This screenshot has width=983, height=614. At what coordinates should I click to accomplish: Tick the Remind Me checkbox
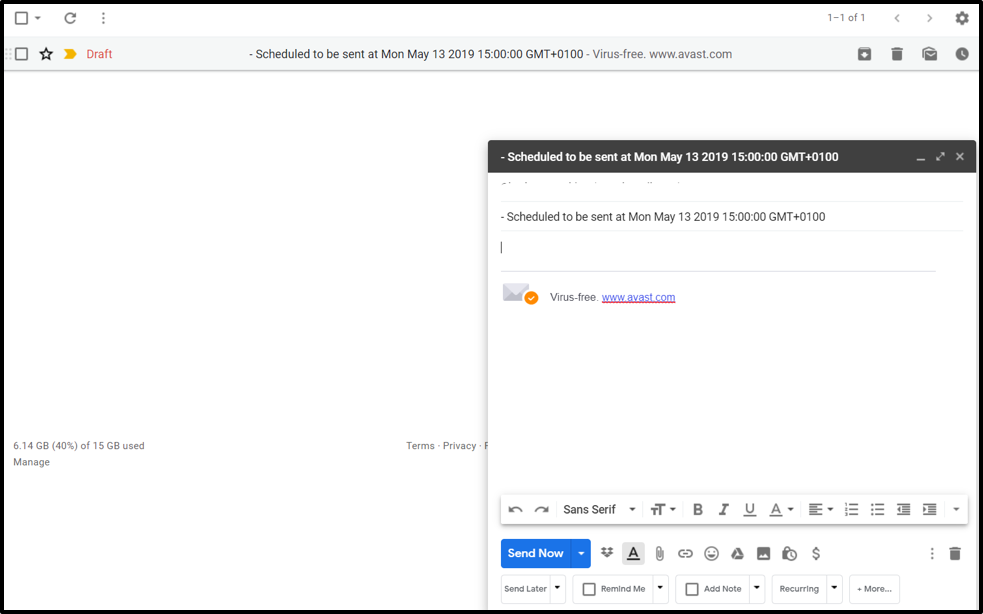click(x=589, y=589)
